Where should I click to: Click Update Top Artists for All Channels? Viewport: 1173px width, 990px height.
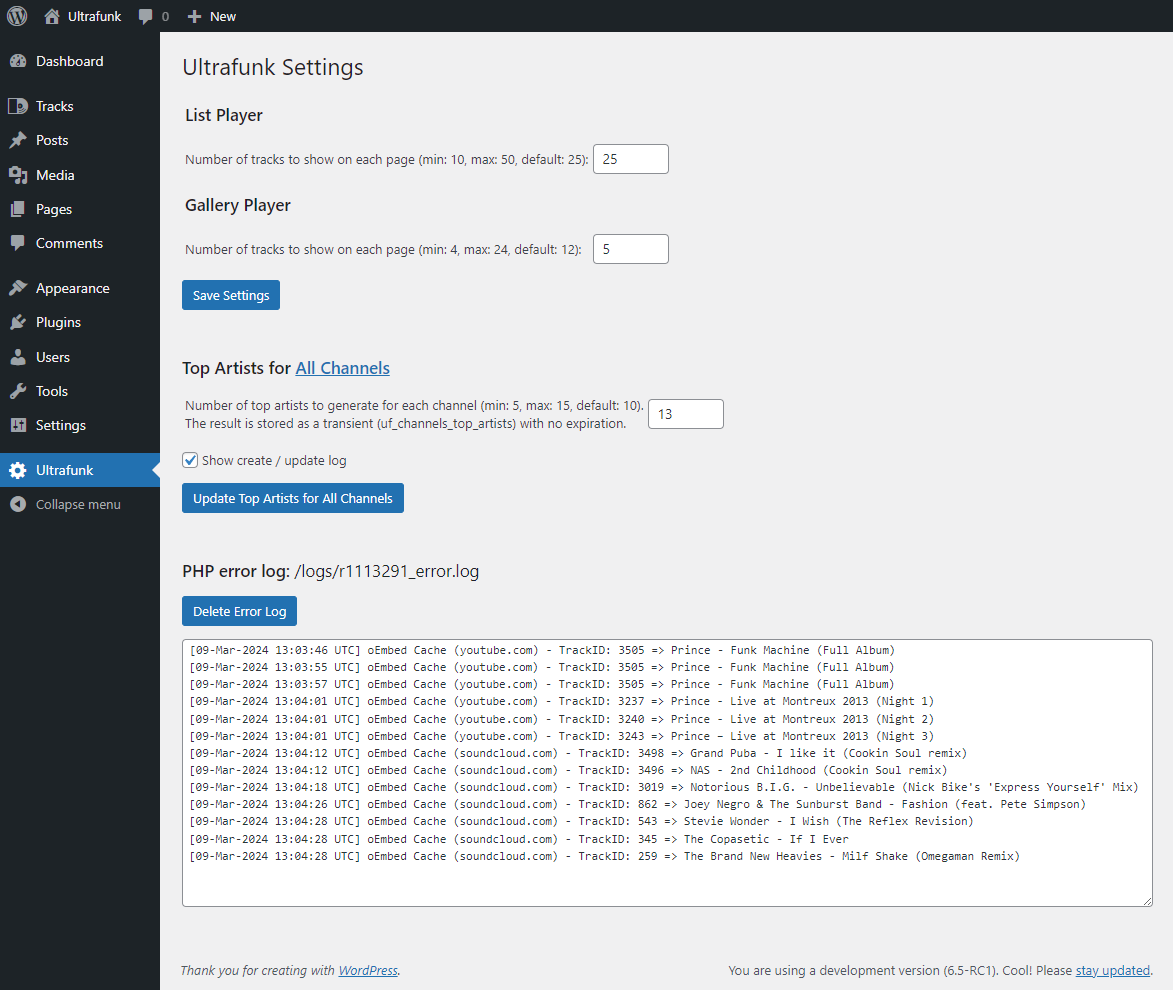tap(293, 498)
